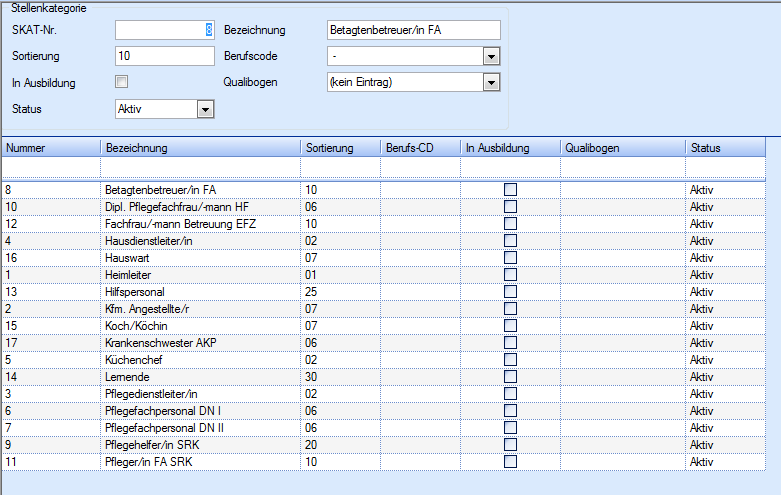Image resolution: width=781 pixels, height=495 pixels.
Task: Check In Ausbildung box for Betagtenbetreuer/in FA row
Action: coord(510,190)
